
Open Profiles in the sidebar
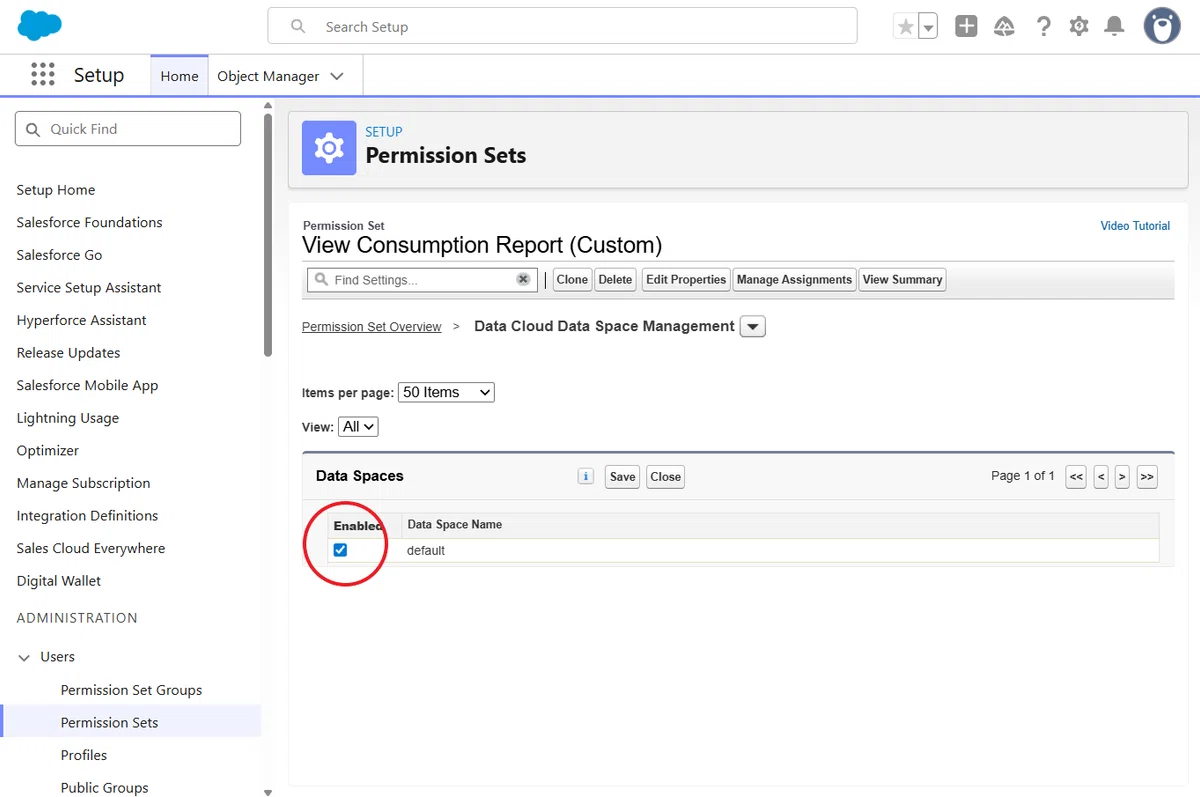coord(84,755)
